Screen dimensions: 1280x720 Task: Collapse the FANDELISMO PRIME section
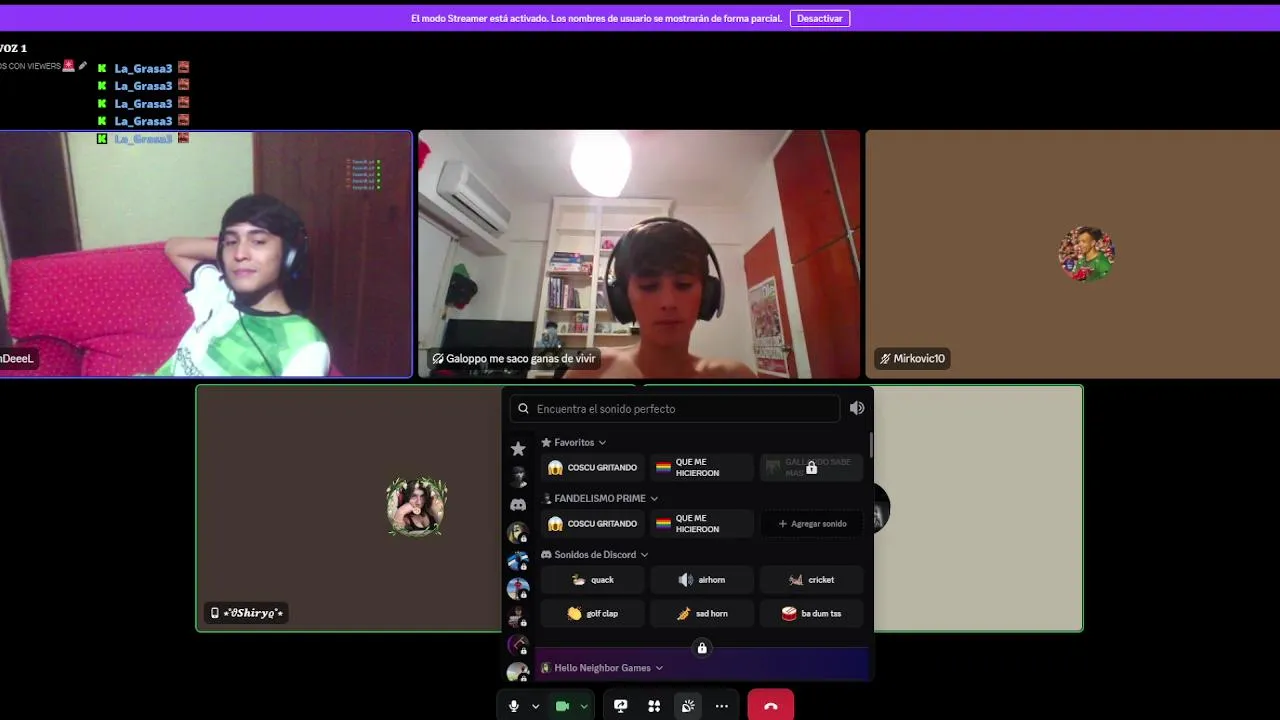coord(600,498)
